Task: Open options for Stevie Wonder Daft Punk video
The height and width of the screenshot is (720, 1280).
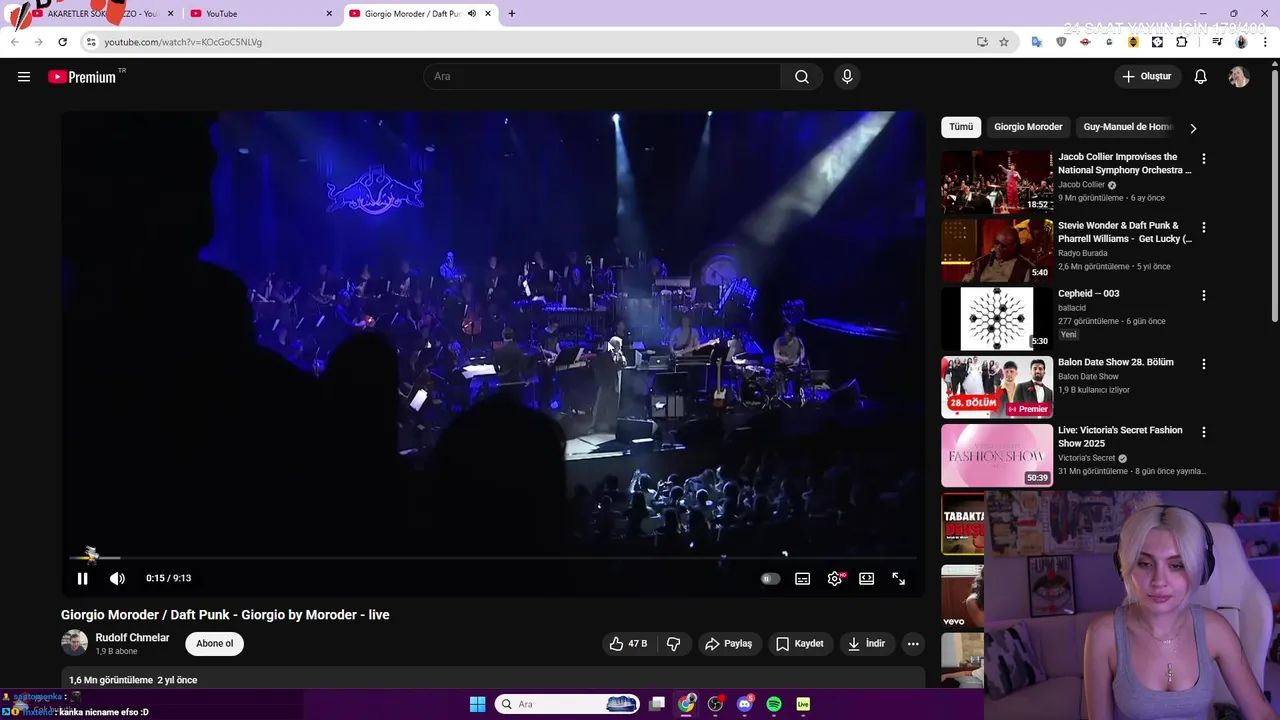Action: pyautogui.click(x=1204, y=227)
